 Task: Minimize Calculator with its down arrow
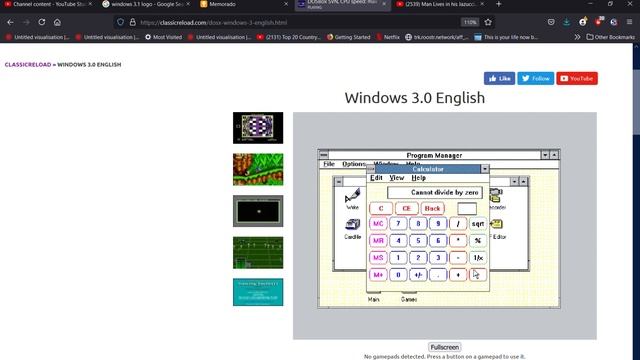pyautogui.click(x=484, y=169)
